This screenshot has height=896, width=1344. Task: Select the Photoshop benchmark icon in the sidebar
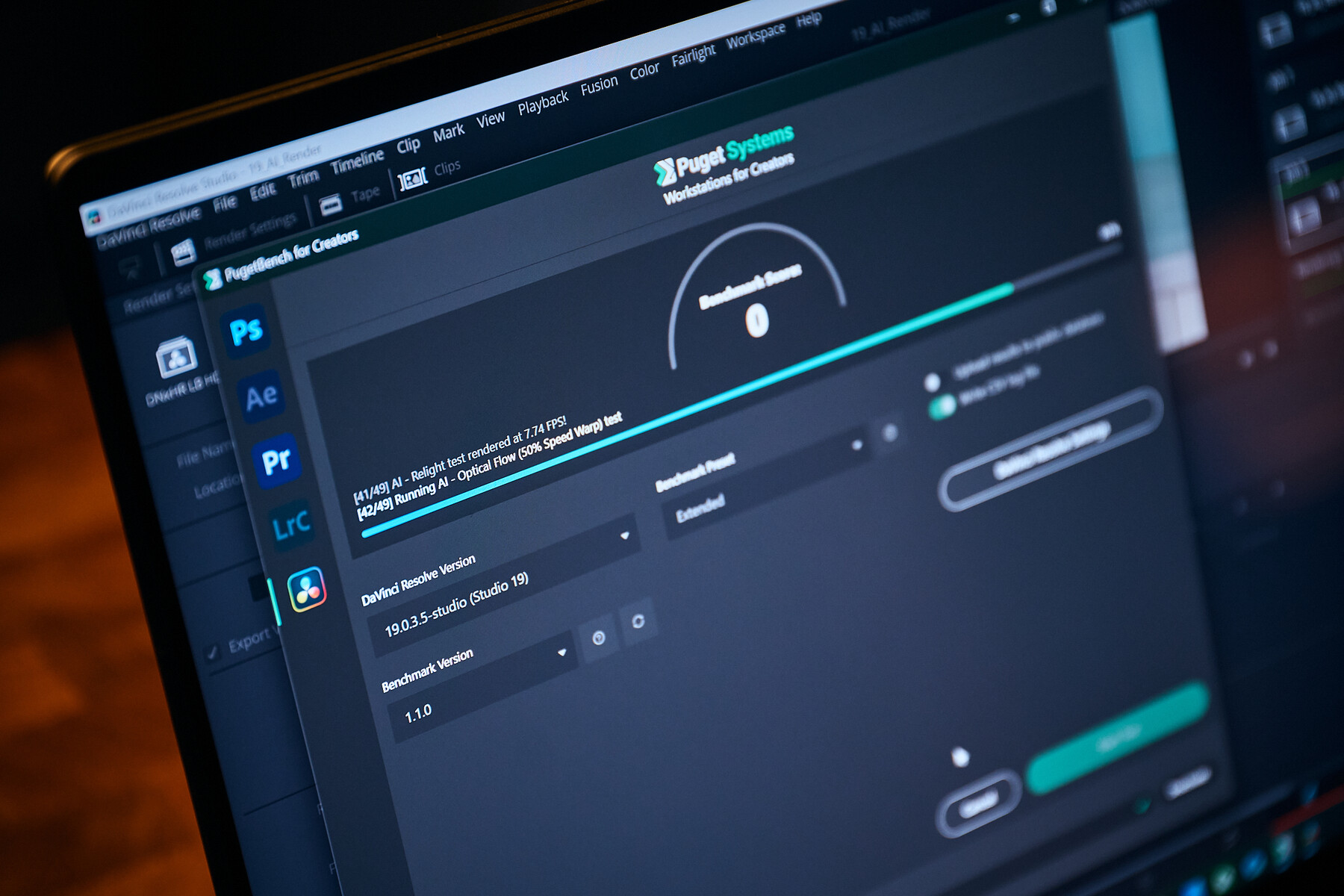[246, 330]
